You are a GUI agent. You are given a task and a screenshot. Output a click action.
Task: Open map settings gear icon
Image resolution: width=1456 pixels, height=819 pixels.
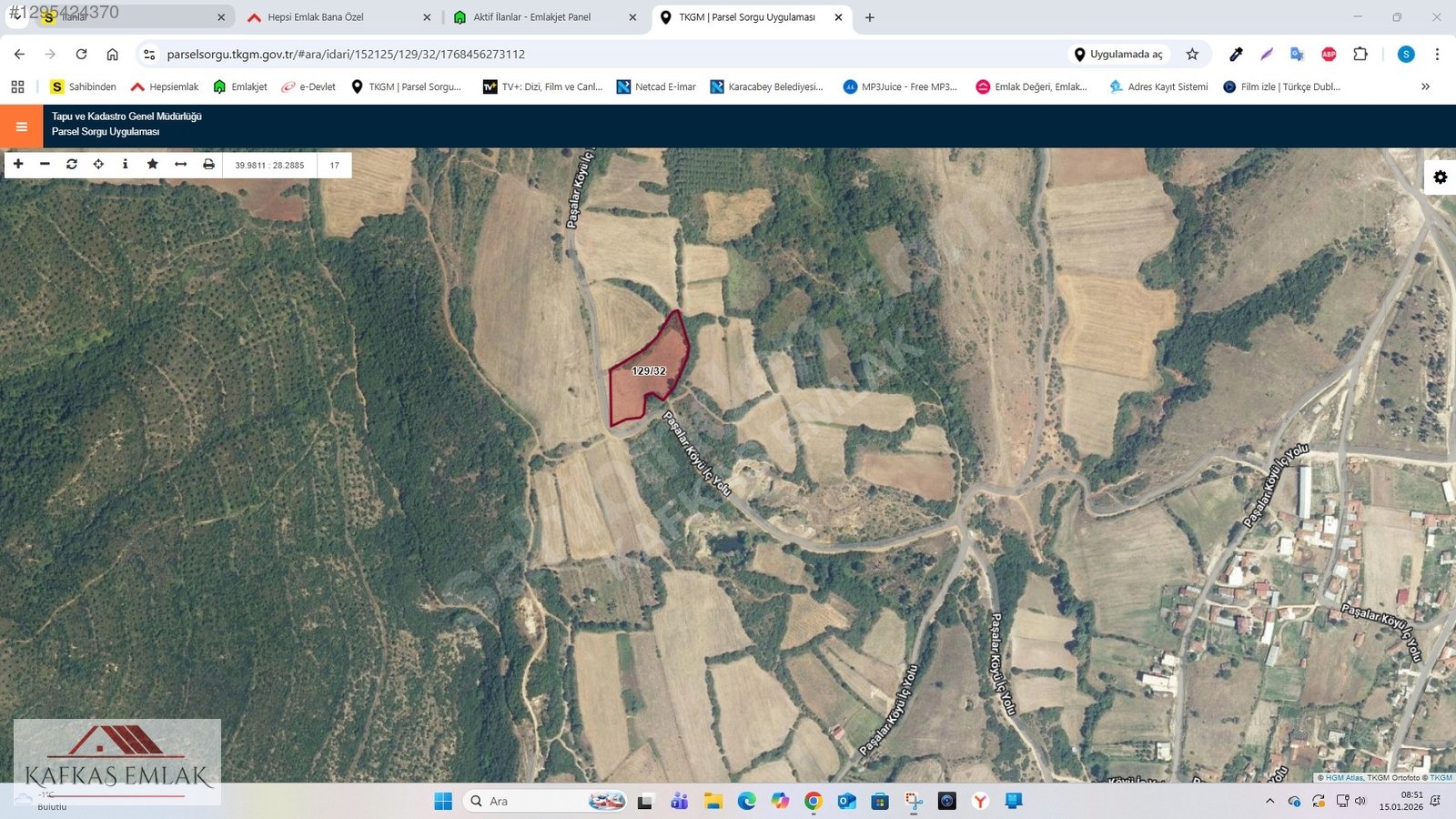click(1440, 177)
